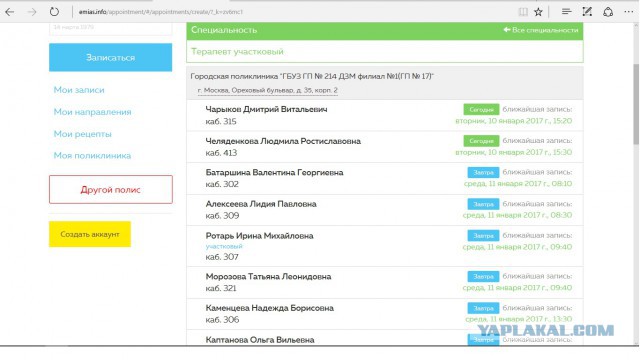The height and width of the screenshot is (360, 640).
Task: Click Ротарь slot 11 января 09:40
Action: click(x=517, y=247)
